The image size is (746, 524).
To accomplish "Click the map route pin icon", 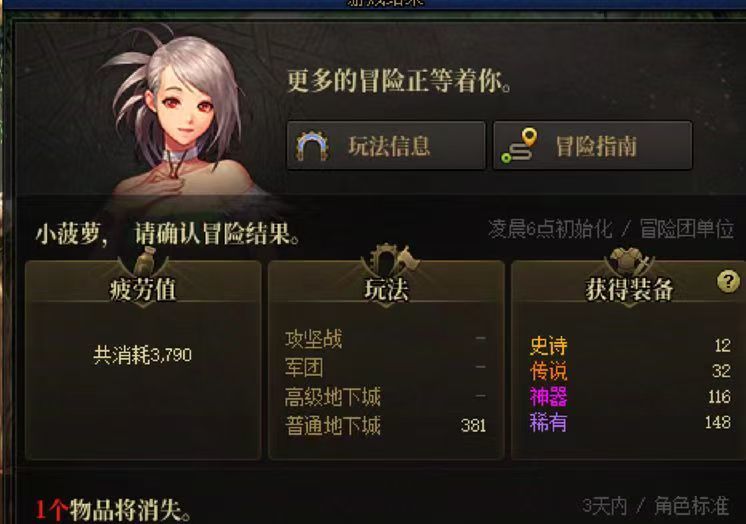I will point(519,146).
